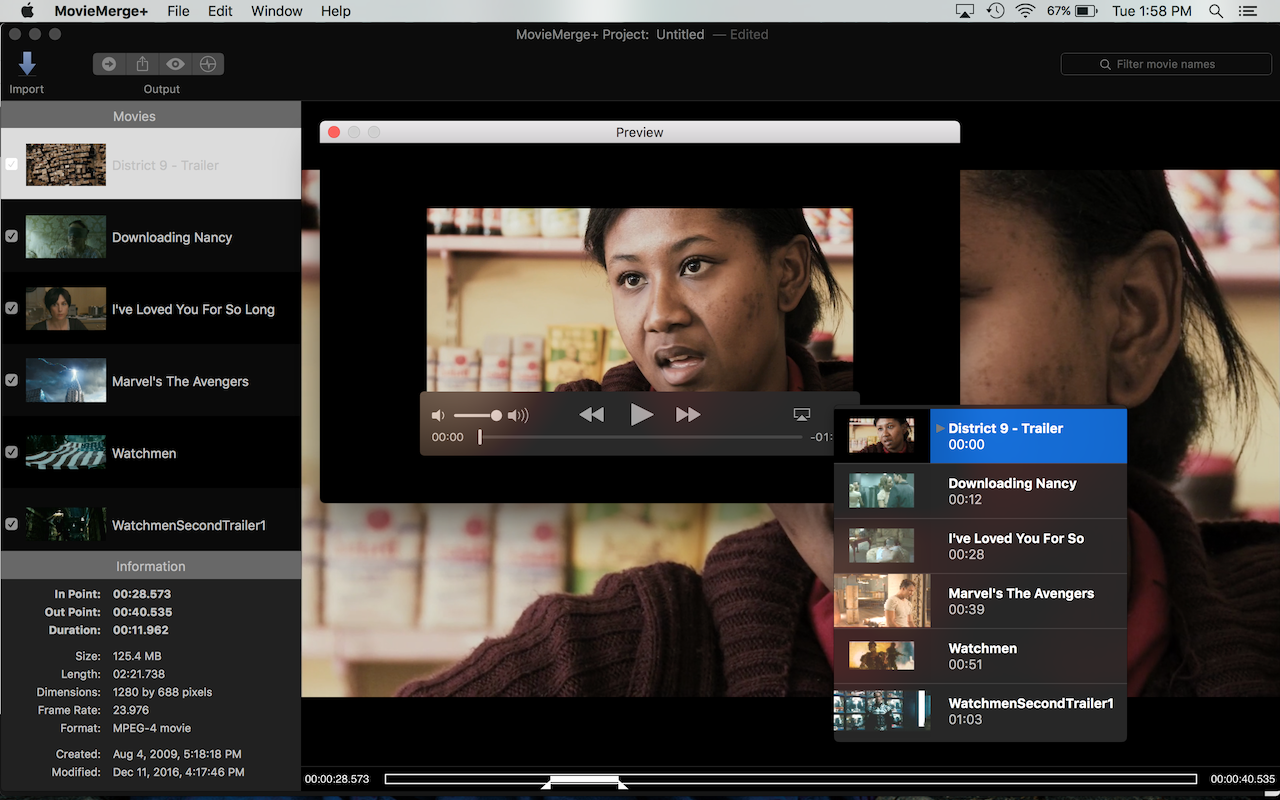Click the rewind button in Preview
Viewport: 1280px width, 800px height.
pyautogui.click(x=592, y=414)
